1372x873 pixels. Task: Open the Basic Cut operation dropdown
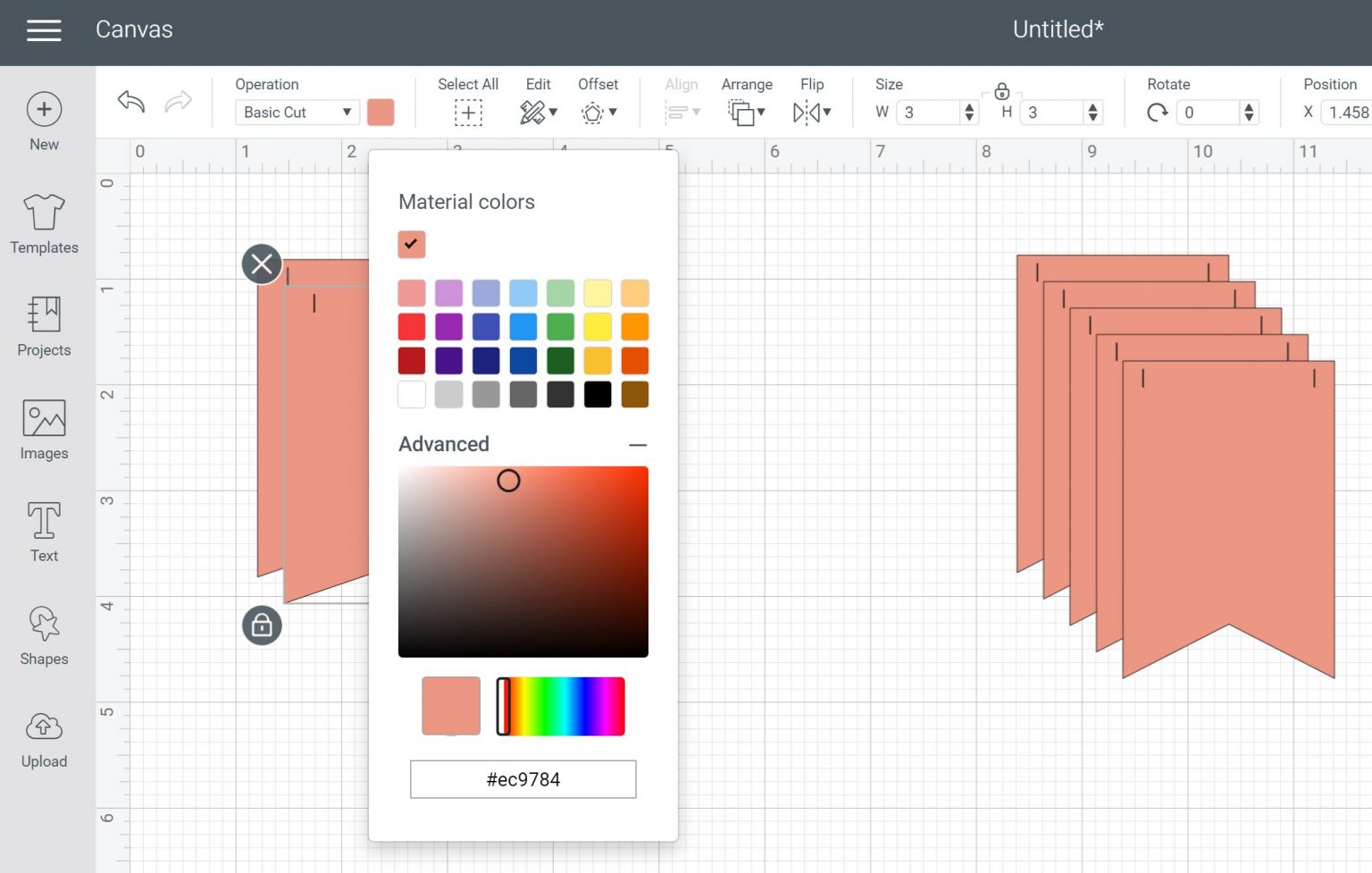(x=296, y=112)
